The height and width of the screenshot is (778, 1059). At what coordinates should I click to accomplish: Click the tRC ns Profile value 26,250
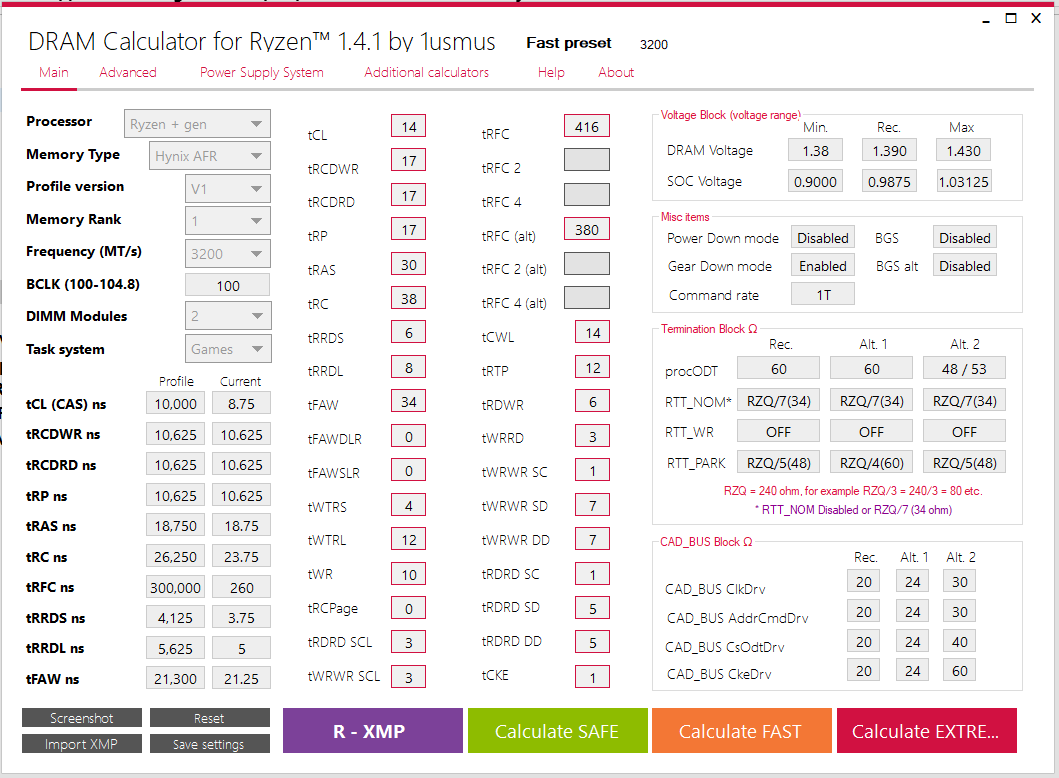176,557
